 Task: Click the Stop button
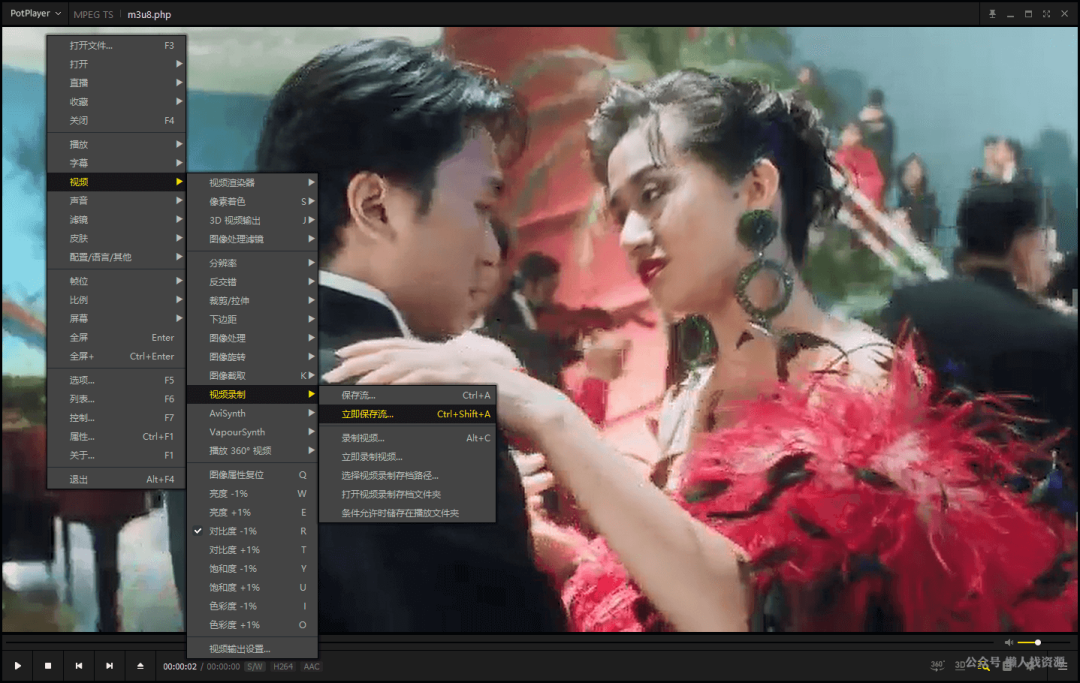pos(48,666)
